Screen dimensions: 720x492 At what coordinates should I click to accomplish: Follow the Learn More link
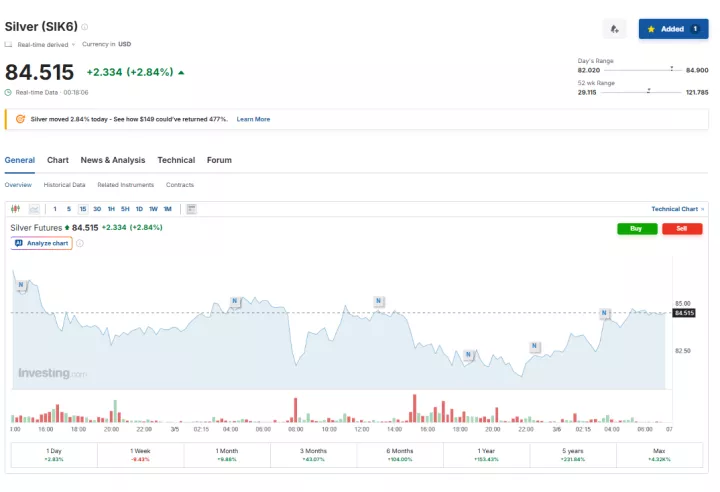(x=253, y=119)
